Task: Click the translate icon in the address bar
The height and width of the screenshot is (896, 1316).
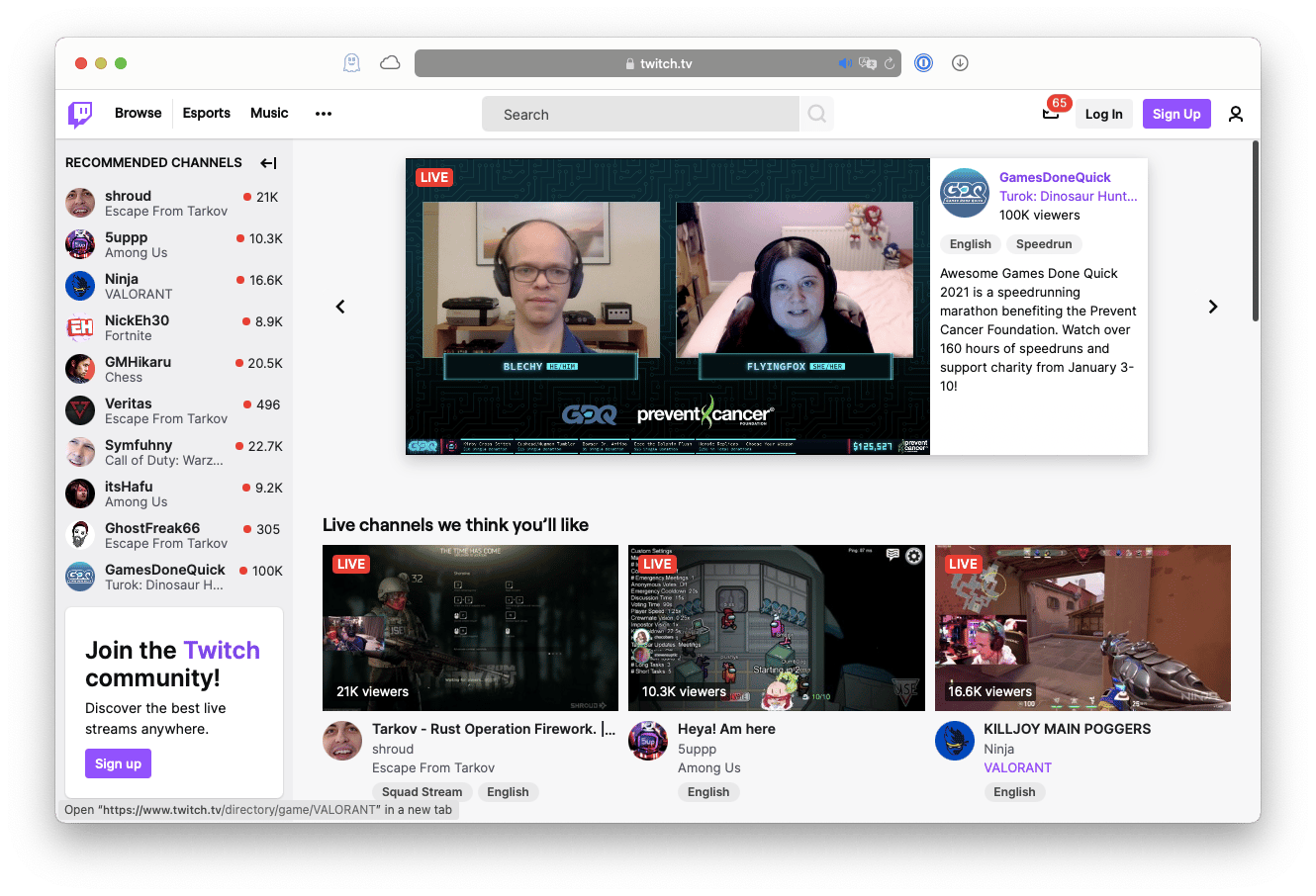Action: (868, 63)
